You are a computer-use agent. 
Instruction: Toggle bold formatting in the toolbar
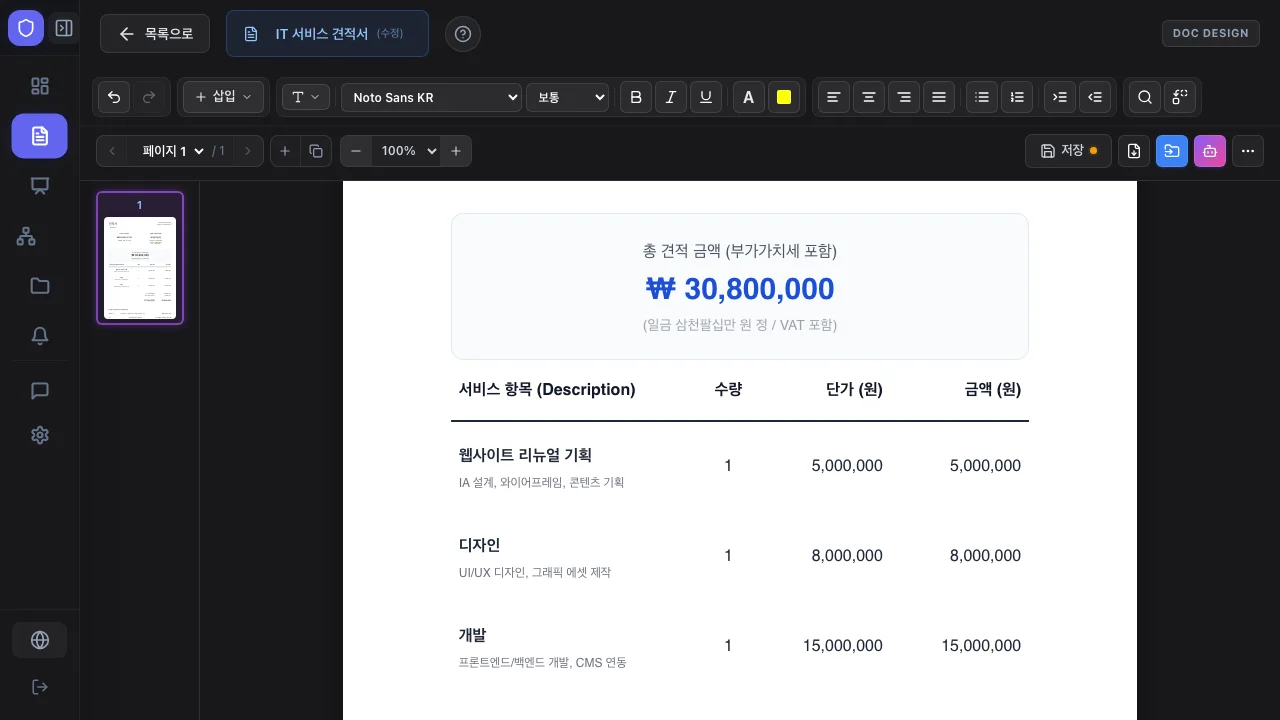coord(635,97)
